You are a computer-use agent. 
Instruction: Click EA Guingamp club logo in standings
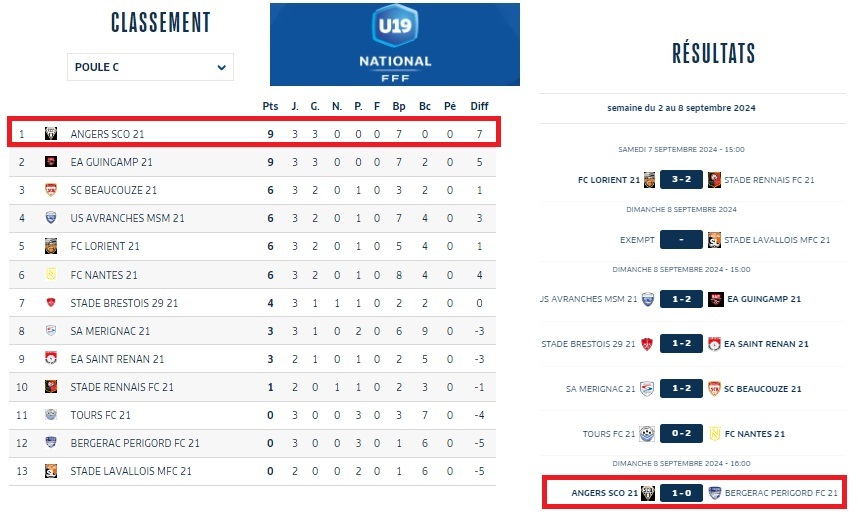coord(50,162)
